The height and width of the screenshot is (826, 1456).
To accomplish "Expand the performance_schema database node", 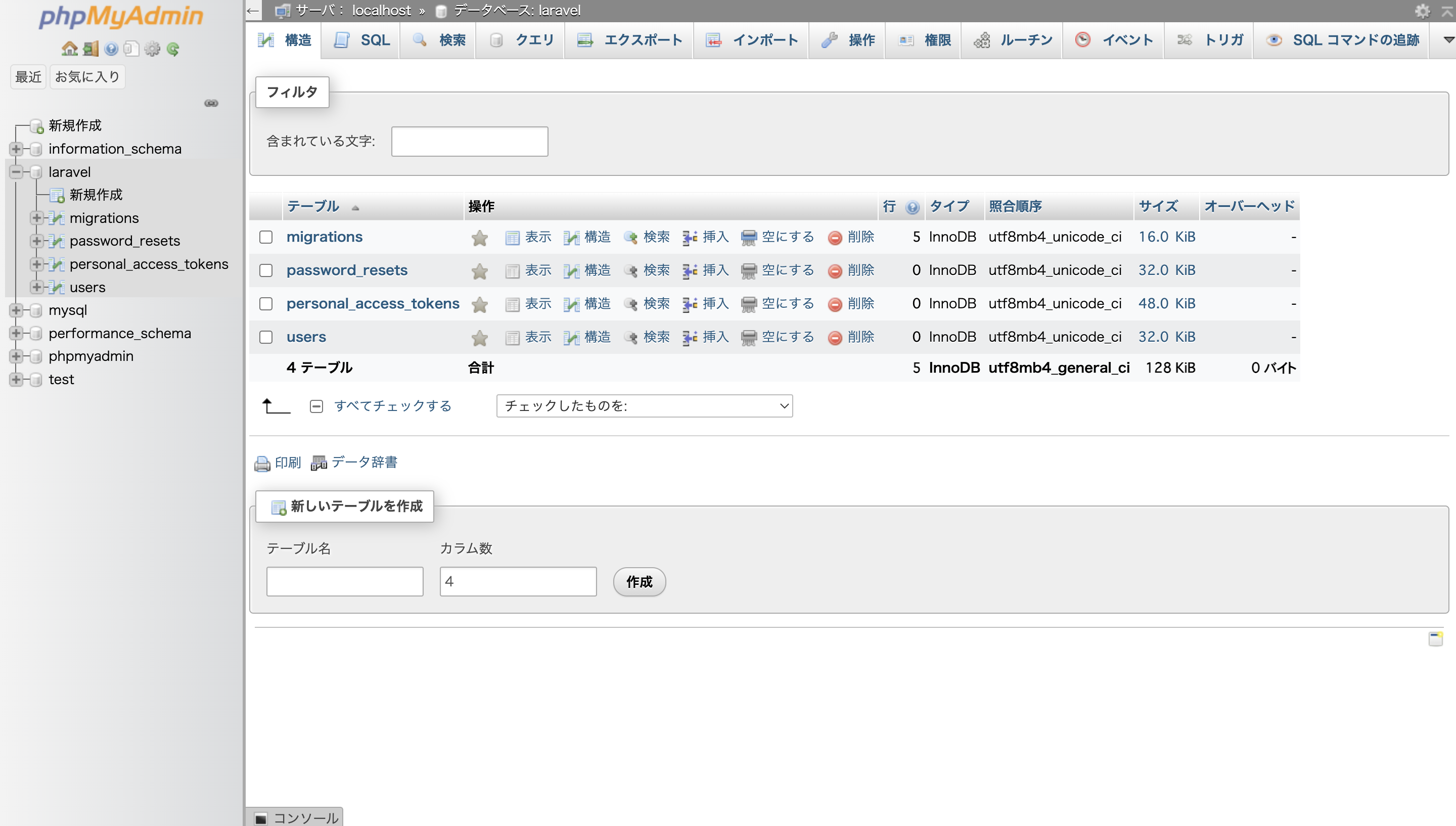I will 16,333.
